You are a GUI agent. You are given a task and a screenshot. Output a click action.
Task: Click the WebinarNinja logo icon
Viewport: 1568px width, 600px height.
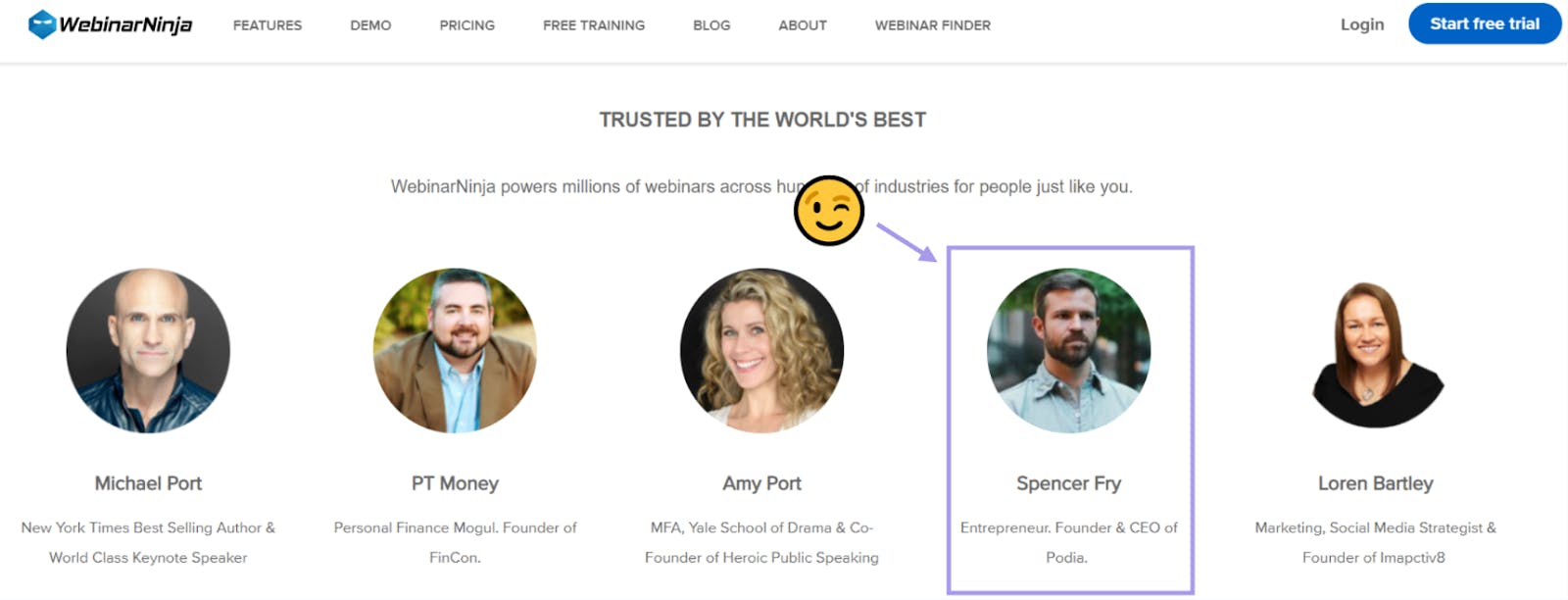point(42,25)
